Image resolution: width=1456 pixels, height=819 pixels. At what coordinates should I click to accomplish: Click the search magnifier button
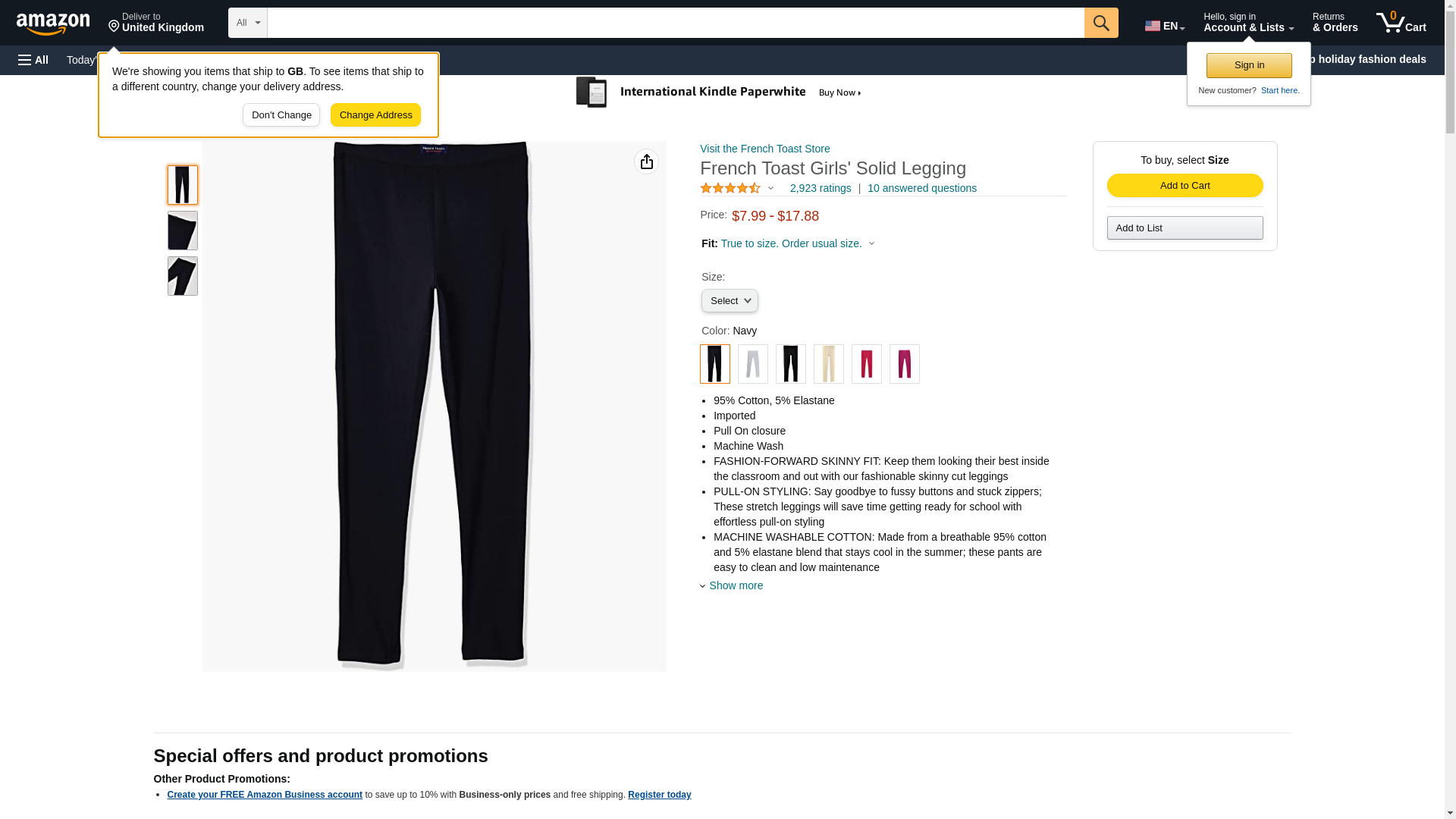(1101, 23)
